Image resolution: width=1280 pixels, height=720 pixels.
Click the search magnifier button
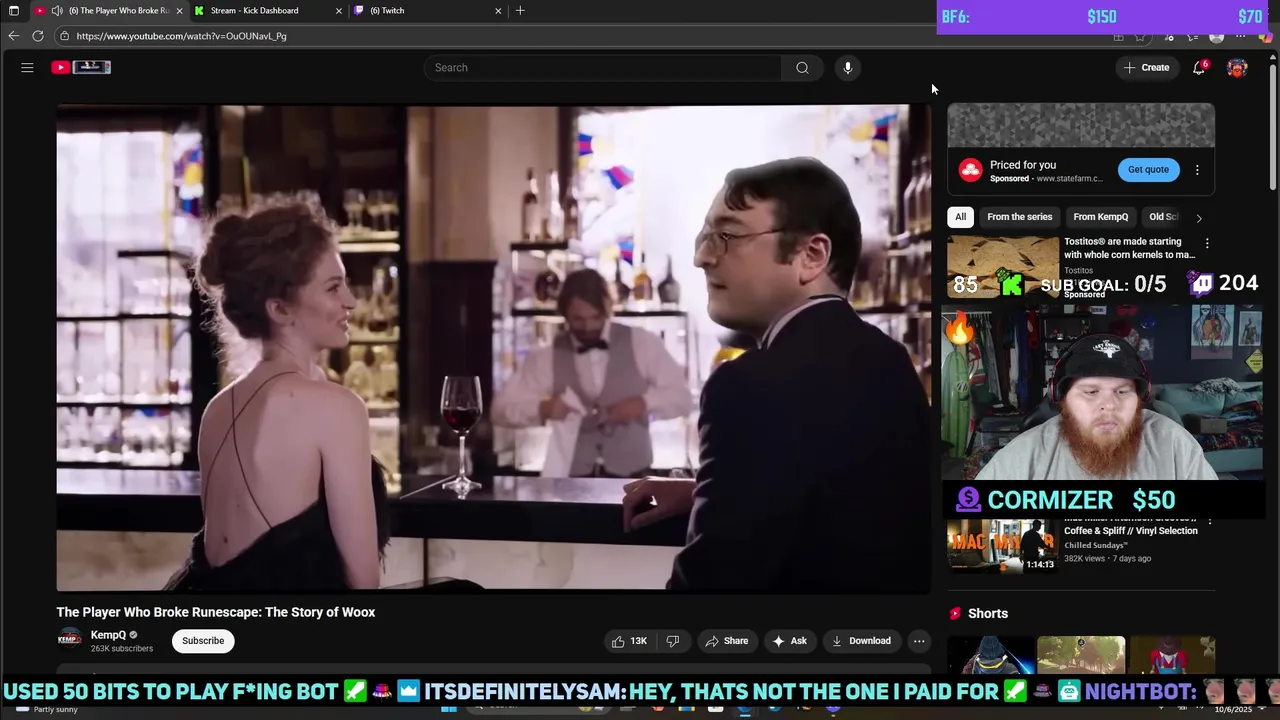[x=802, y=67]
